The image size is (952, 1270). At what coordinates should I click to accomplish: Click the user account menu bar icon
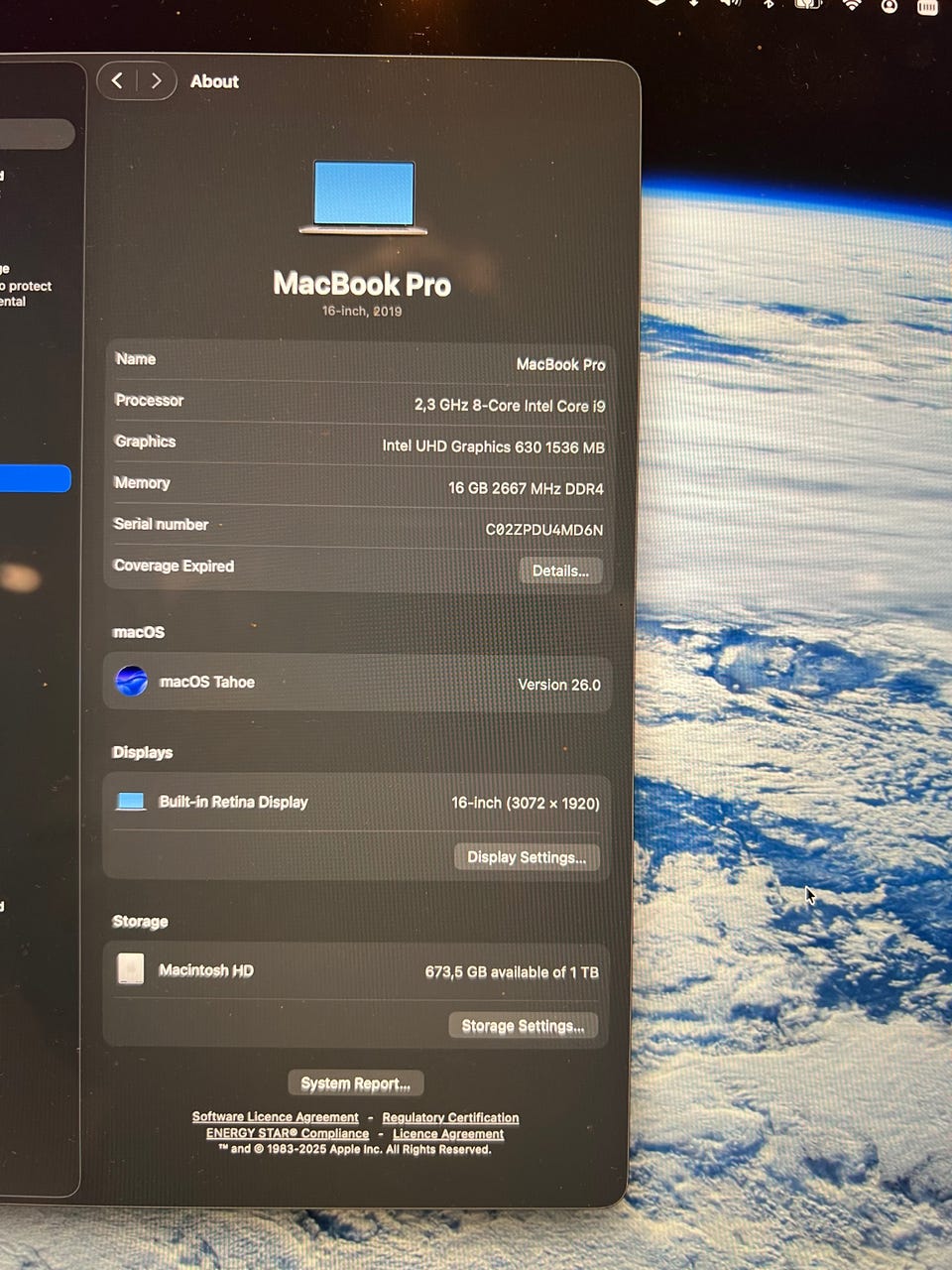(890, 6)
